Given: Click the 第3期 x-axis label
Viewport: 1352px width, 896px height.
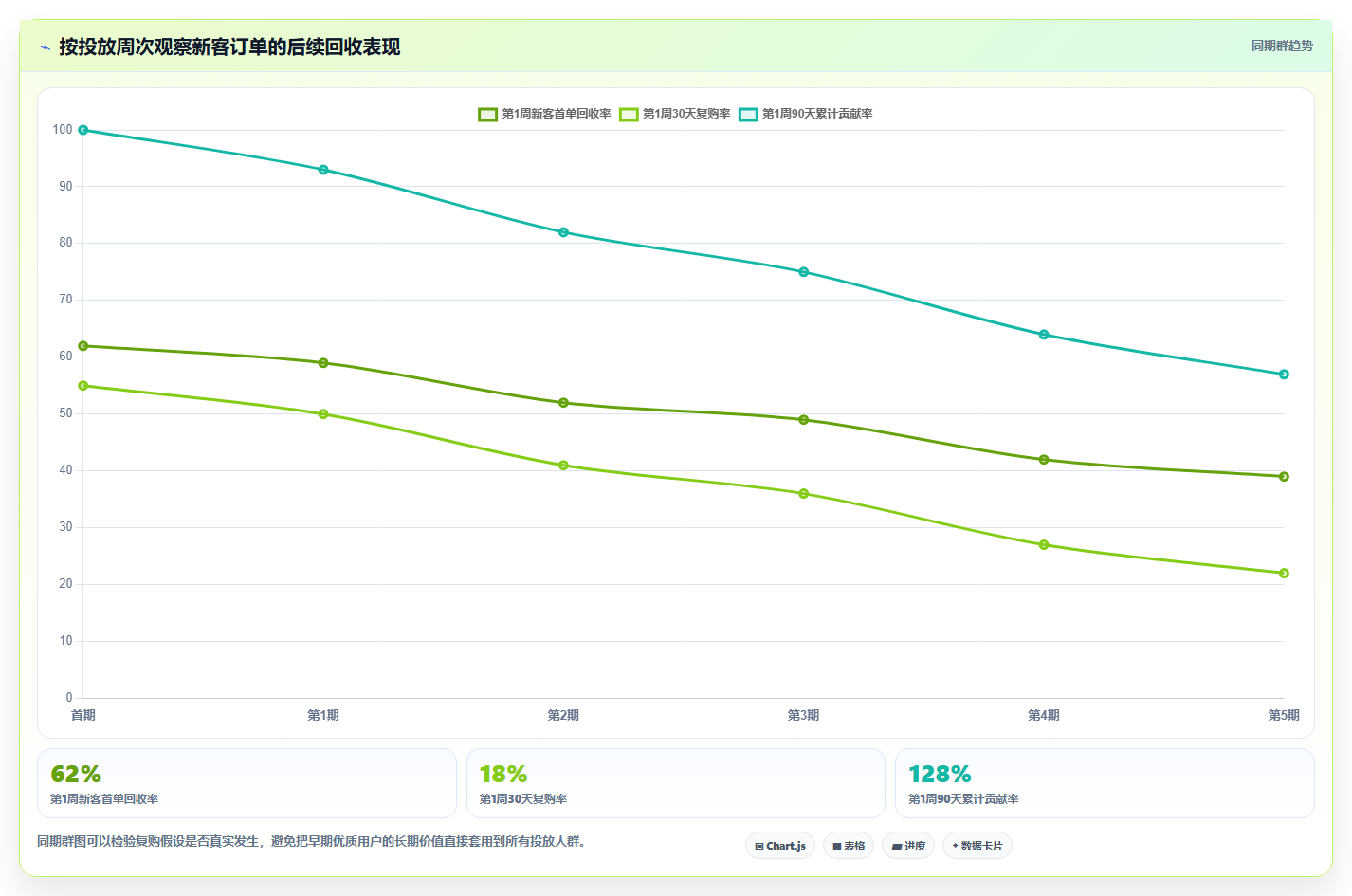Looking at the screenshot, I should (x=804, y=715).
